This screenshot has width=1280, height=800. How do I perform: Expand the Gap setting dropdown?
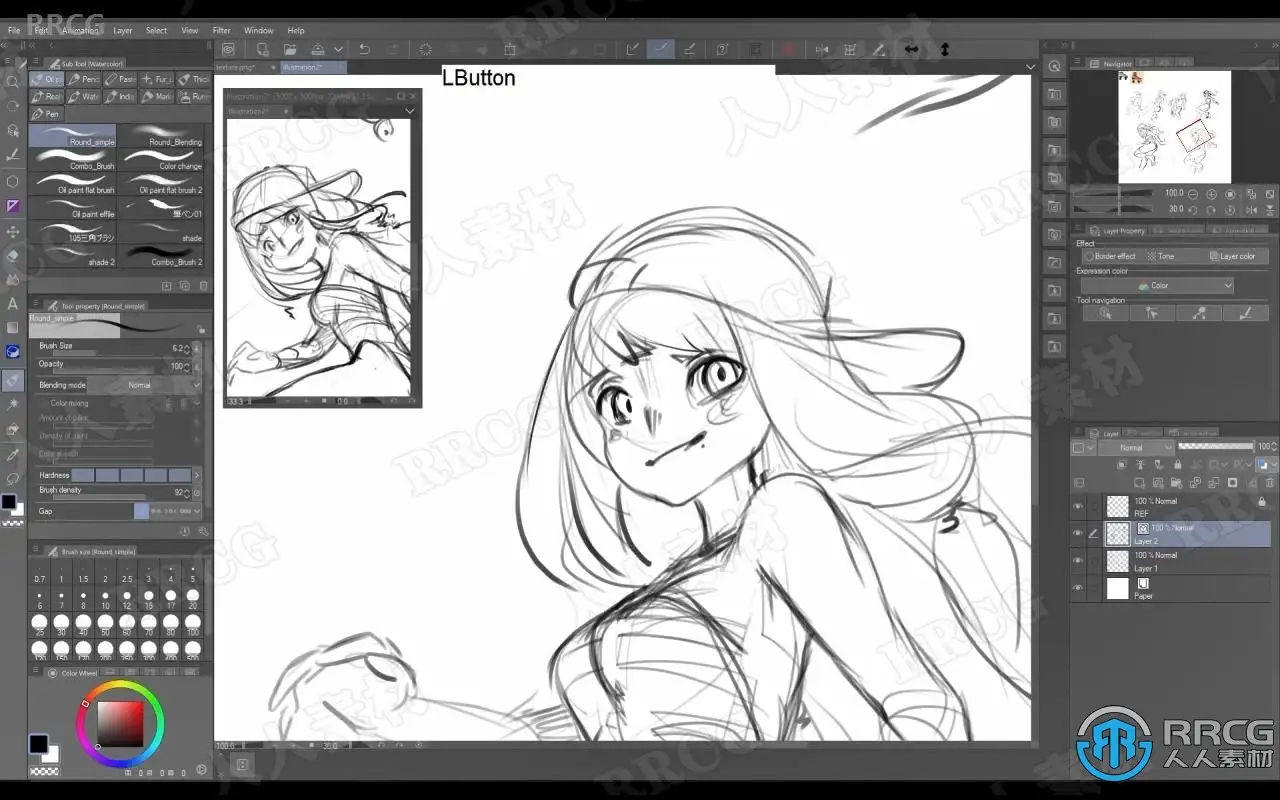click(196, 511)
